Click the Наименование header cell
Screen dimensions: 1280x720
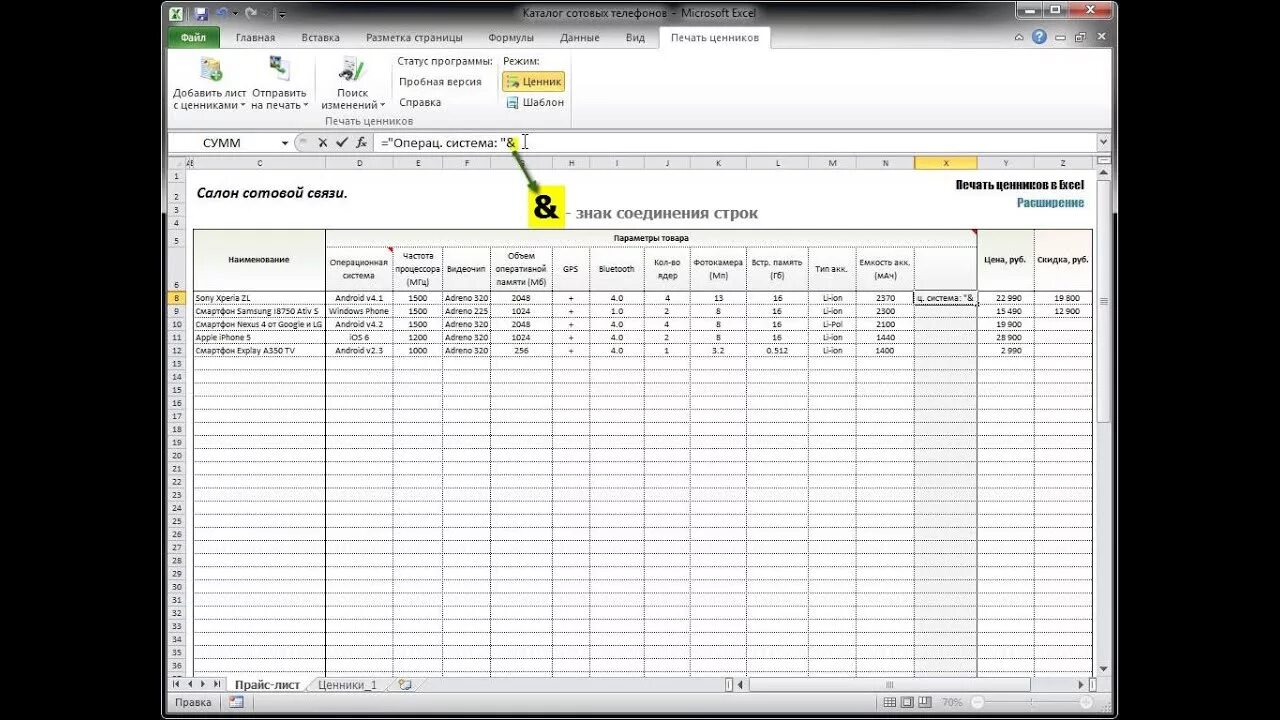pos(259,260)
